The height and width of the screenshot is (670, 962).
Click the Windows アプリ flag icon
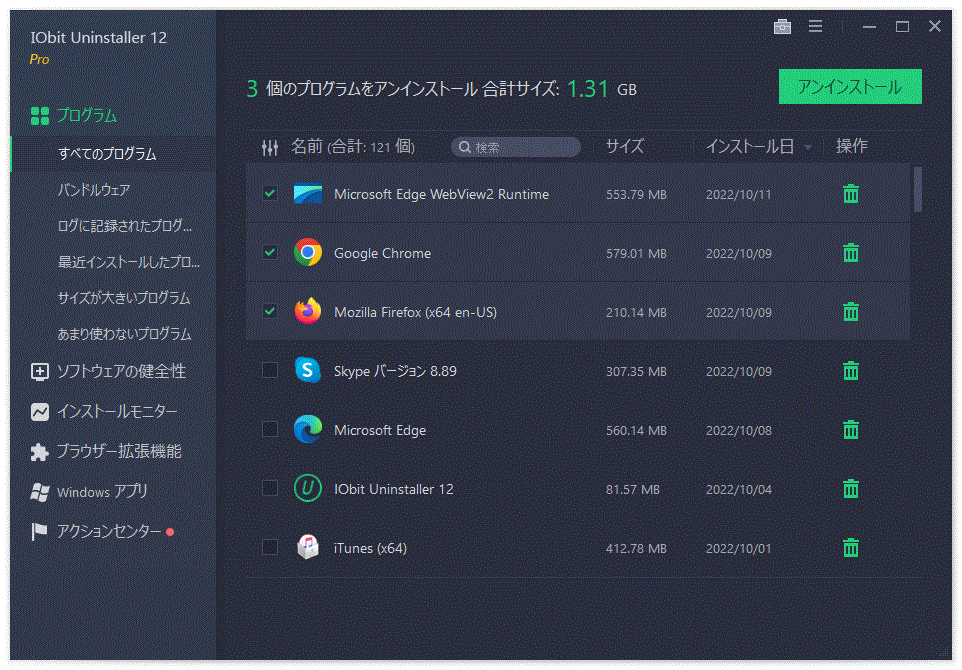tap(40, 492)
